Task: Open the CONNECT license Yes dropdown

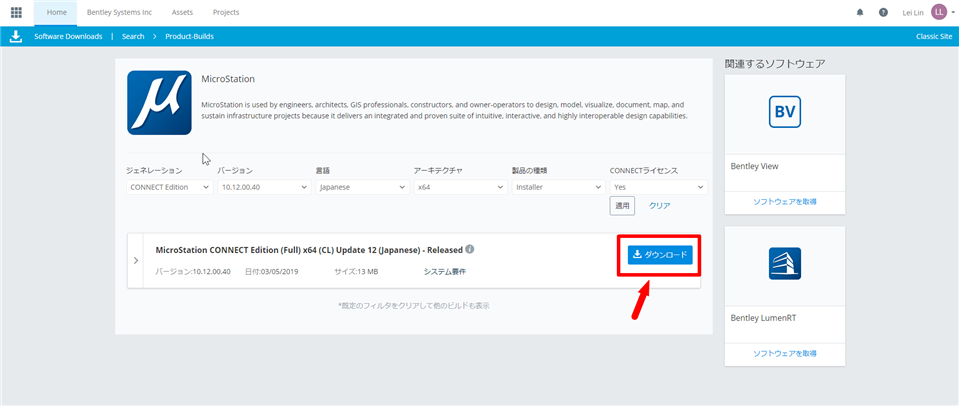Action: [659, 187]
